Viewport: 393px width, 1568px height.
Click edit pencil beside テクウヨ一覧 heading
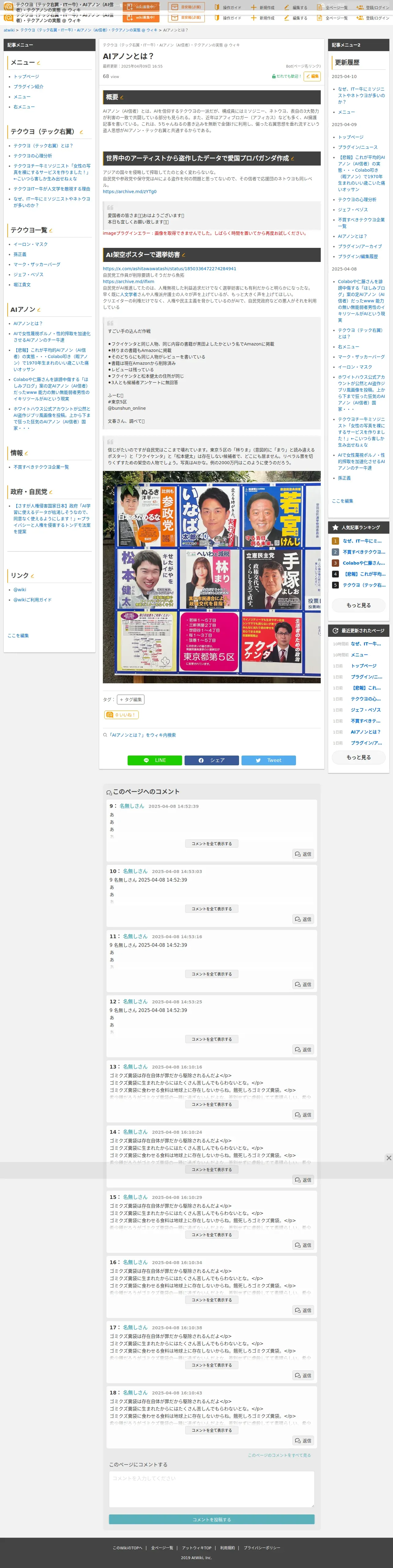[x=51, y=230]
